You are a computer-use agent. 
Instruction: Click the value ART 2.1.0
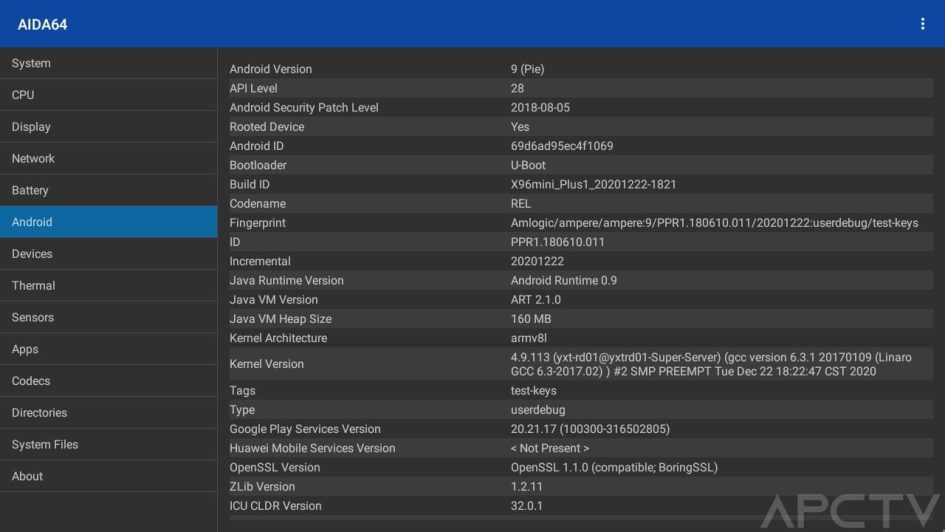click(x=536, y=300)
